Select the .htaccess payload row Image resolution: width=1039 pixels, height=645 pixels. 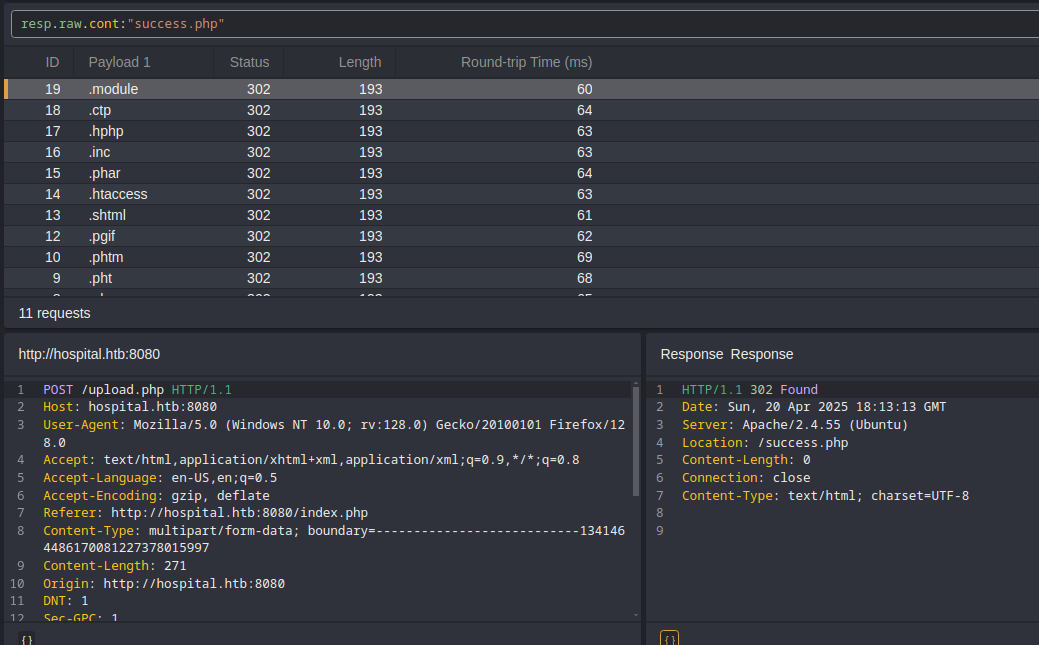(x=521, y=194)
